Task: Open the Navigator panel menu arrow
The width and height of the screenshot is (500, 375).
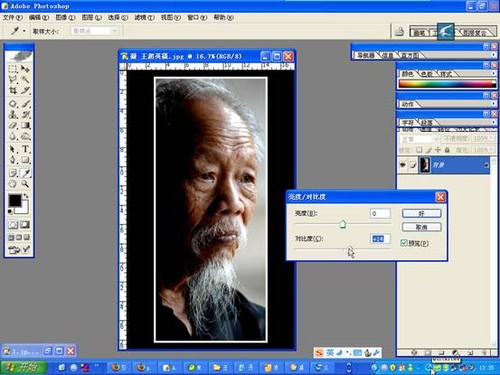Action: click(493, 55)
